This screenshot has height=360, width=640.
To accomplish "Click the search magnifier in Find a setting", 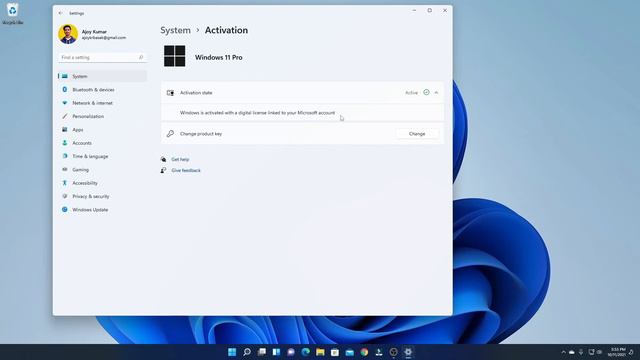I will [141, 58].
